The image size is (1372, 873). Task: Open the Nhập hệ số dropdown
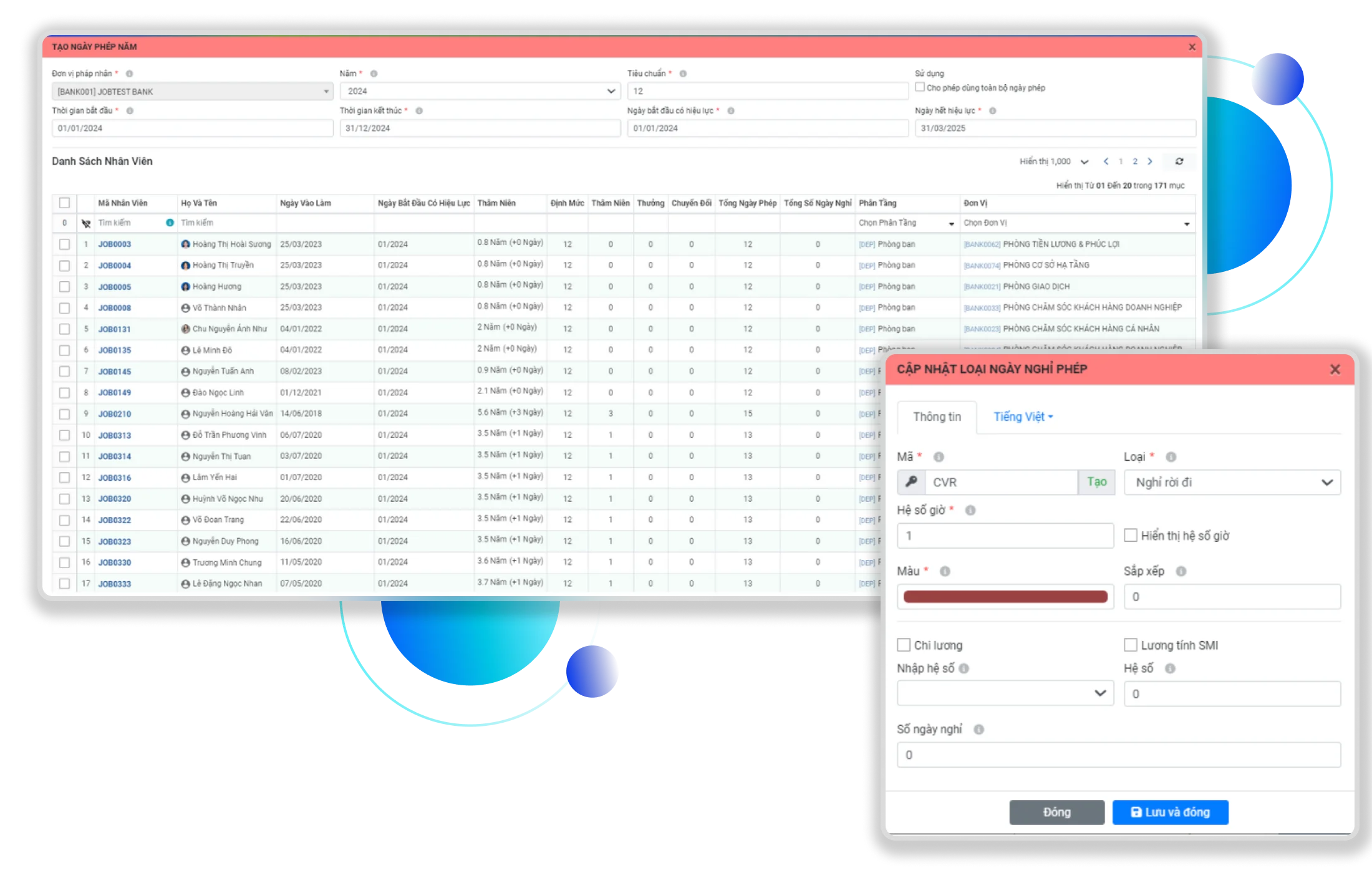point(1005,693)
